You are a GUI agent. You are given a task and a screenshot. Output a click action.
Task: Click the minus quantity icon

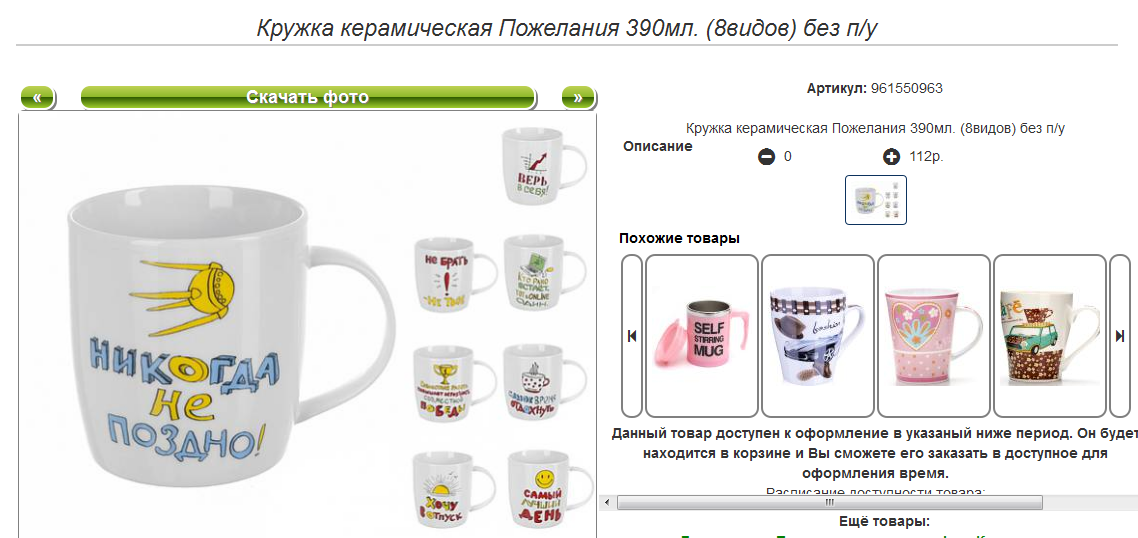click(x=766, y=156)
